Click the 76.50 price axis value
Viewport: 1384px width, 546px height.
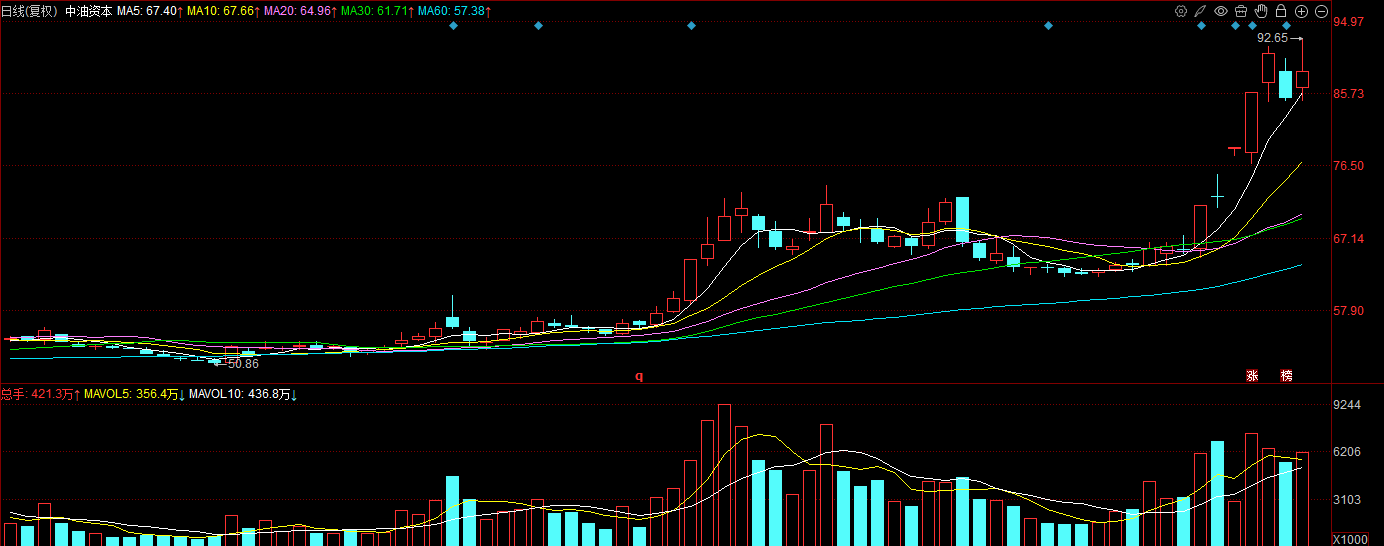[x=1350, y=166]
